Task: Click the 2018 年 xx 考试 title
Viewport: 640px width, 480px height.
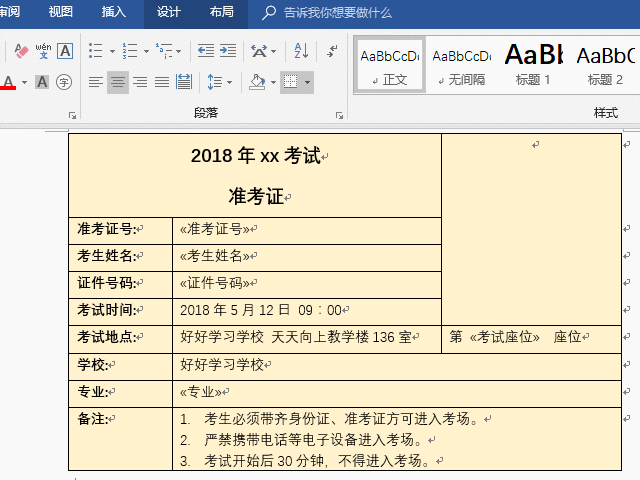Action: 256,156
